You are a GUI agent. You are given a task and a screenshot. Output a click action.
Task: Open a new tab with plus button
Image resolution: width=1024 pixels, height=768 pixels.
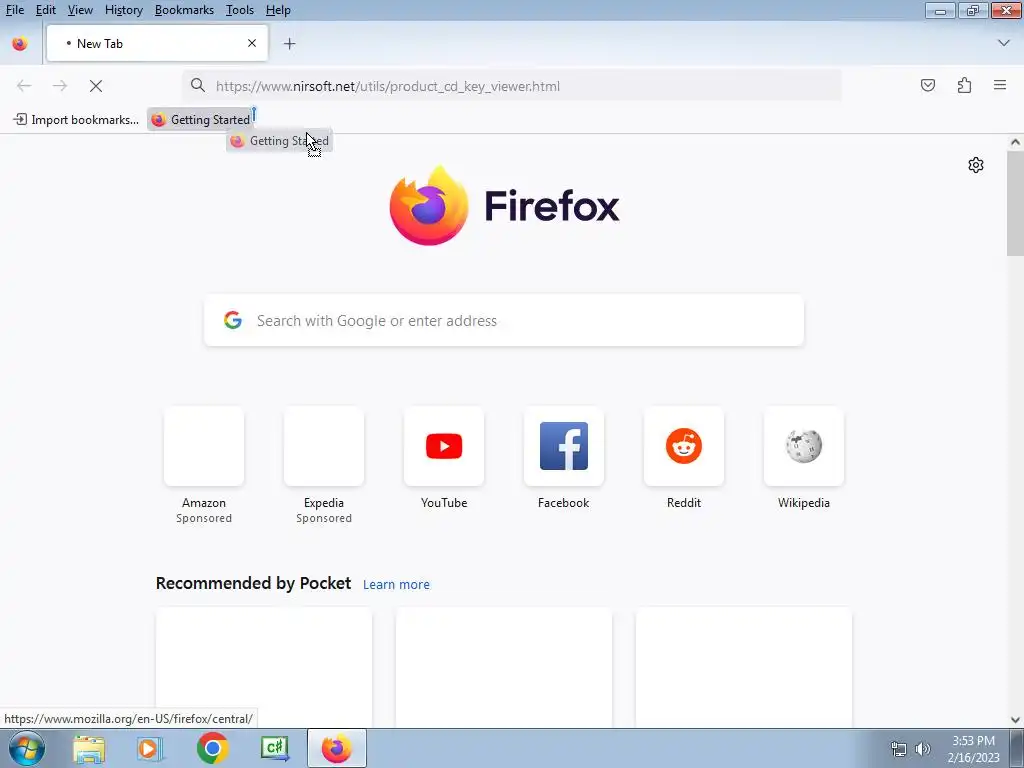[289, 44]
